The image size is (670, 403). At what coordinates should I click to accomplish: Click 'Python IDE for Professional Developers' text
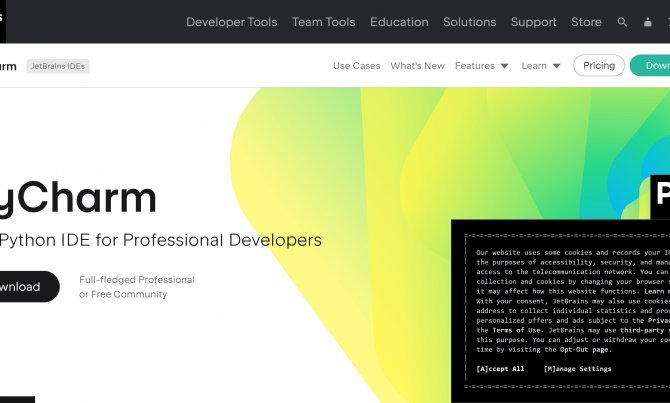pos(161,240)
